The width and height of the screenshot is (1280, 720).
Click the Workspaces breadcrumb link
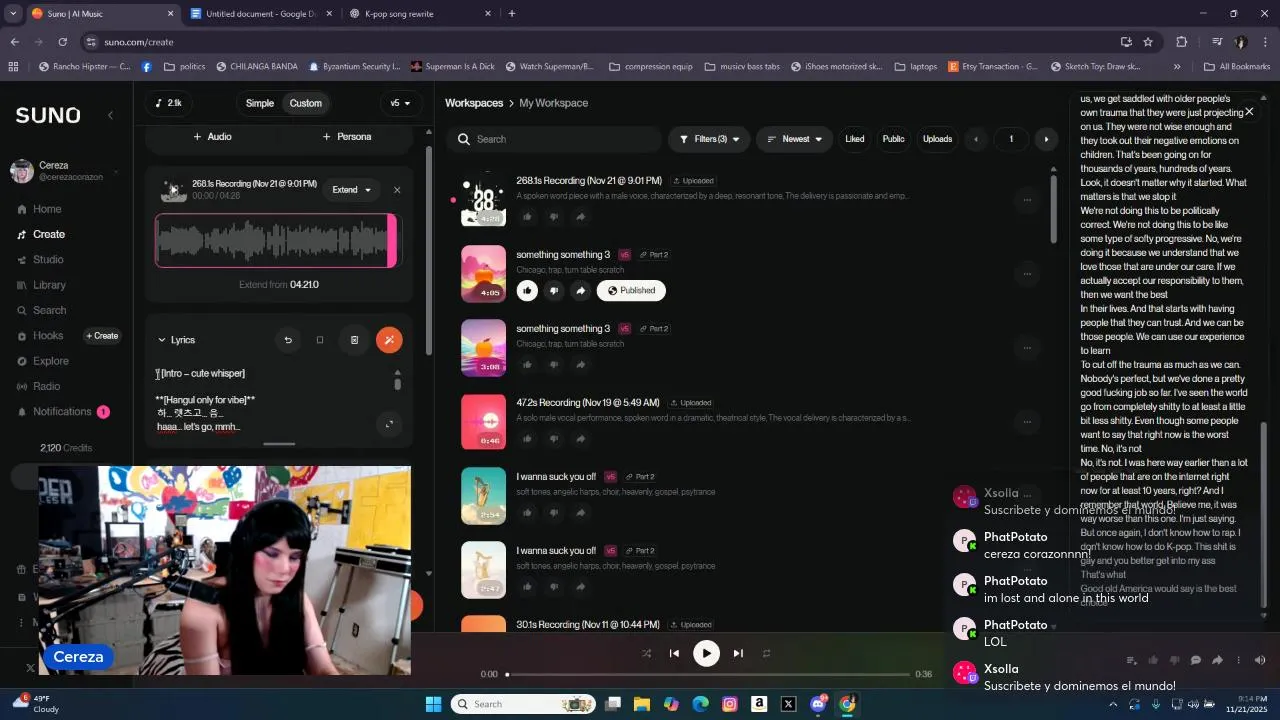click(x=474, y=103)
